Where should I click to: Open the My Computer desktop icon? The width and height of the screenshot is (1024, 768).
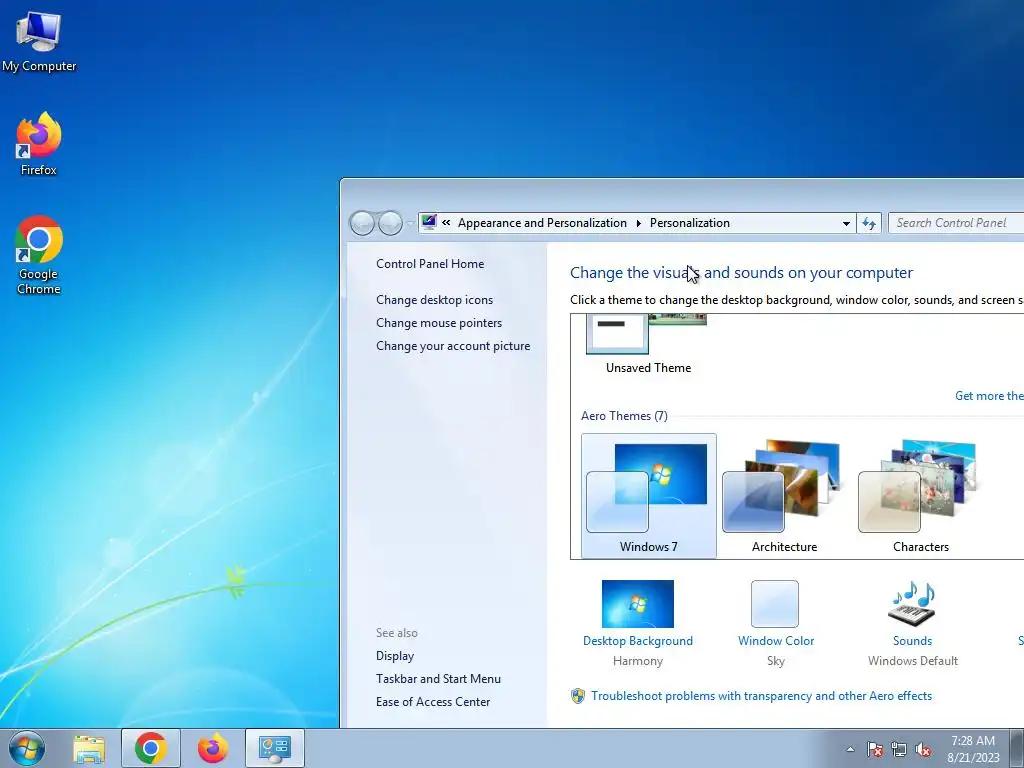[39, 42]
